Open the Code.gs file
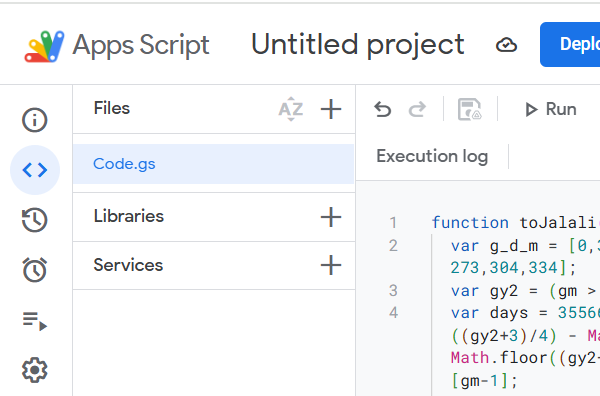Screen dimensions: 600x396 tap(213, 164)
